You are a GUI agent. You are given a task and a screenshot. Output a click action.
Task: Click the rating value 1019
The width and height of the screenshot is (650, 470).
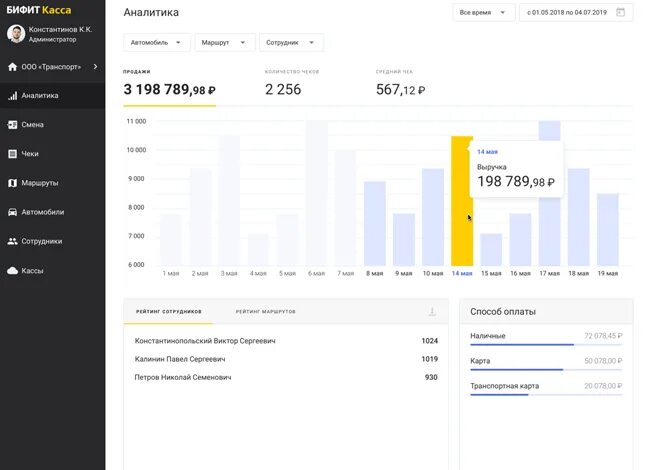pyautogui.click(x=429, y=359)
